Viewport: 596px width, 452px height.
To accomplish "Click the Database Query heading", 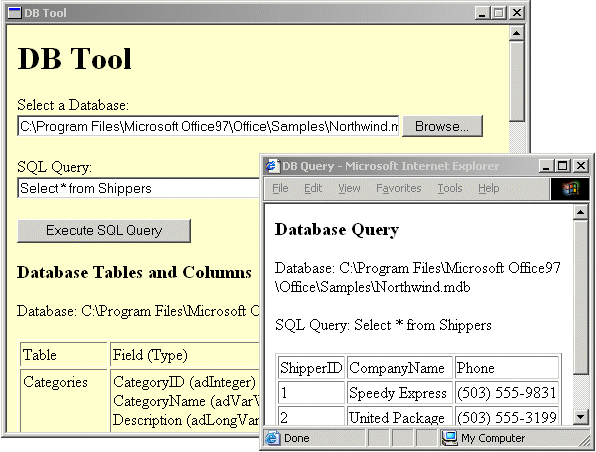I will pos(337,230).
